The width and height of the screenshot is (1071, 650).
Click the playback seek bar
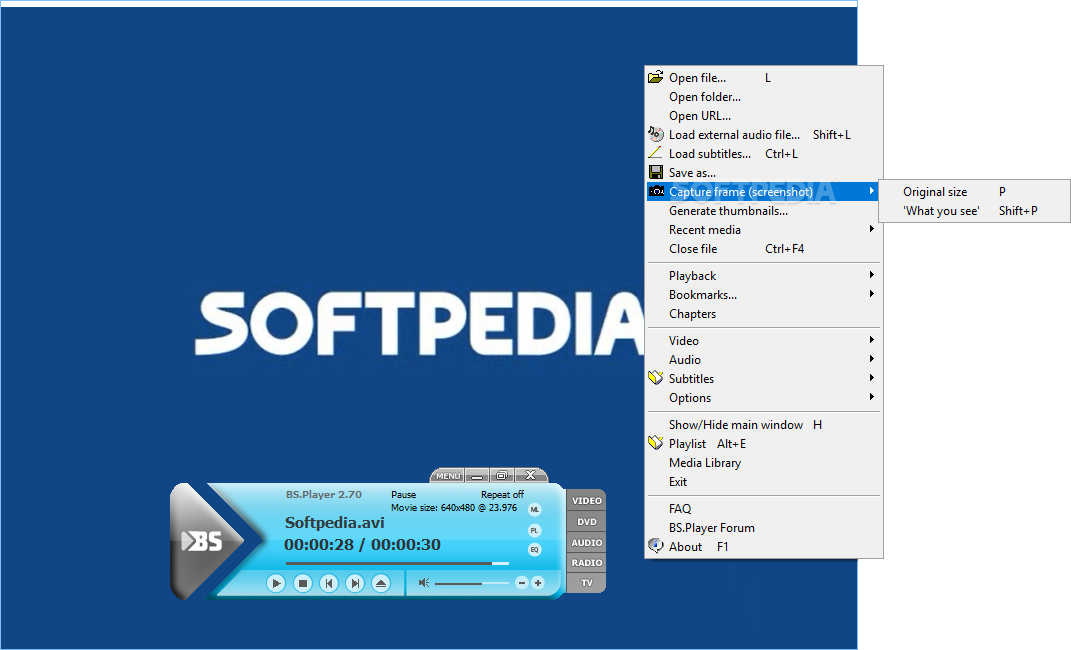point(397,563)
